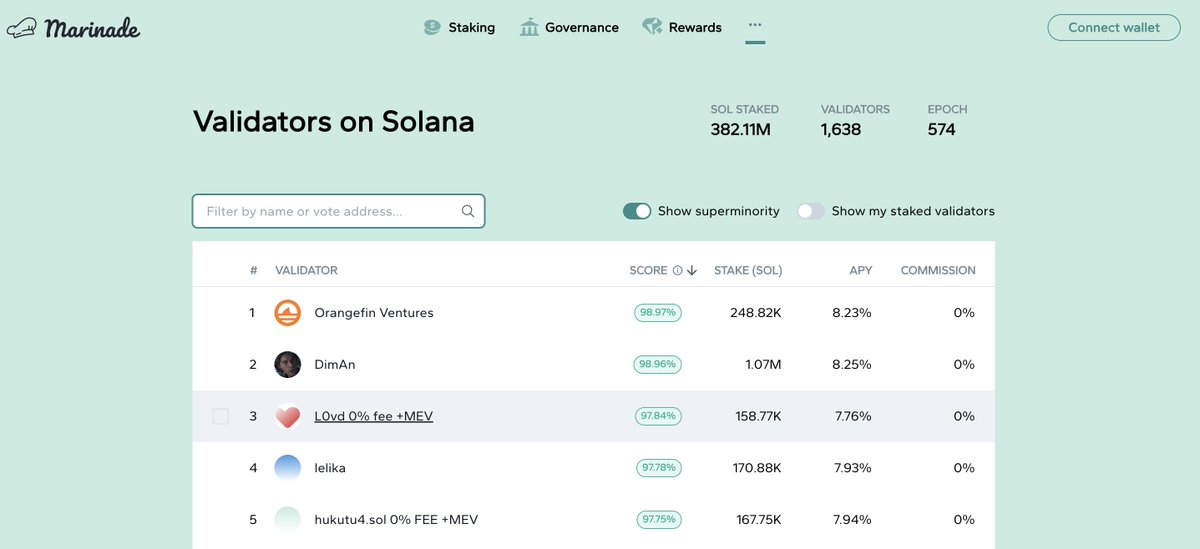Click APY value 8.23%
The width and height of the screenshot is (1200, 549).
pos(852,313)
